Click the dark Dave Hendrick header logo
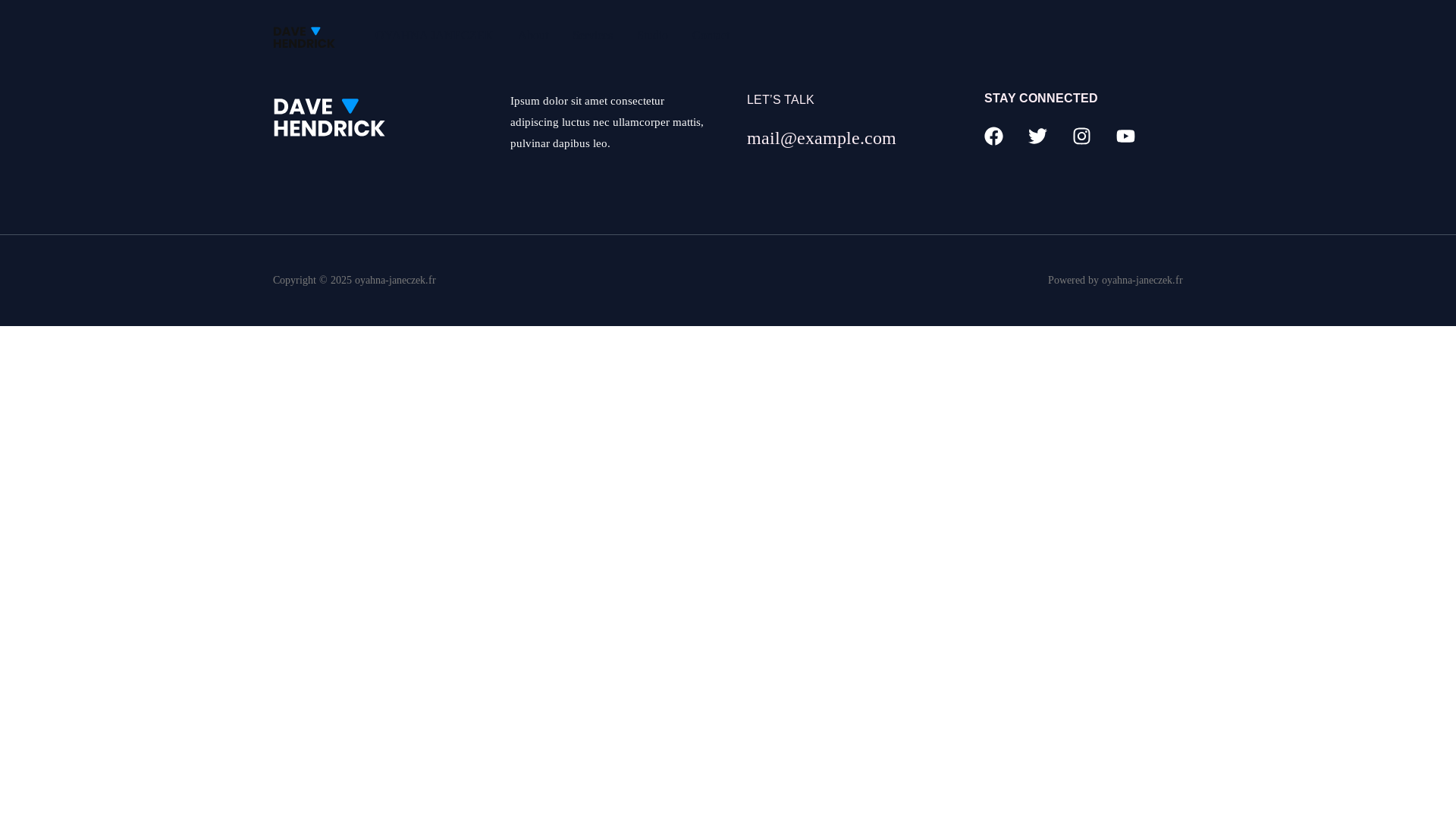Image resolution: width=1456 pixels, height=819 pixels. [x=303, y=37]
